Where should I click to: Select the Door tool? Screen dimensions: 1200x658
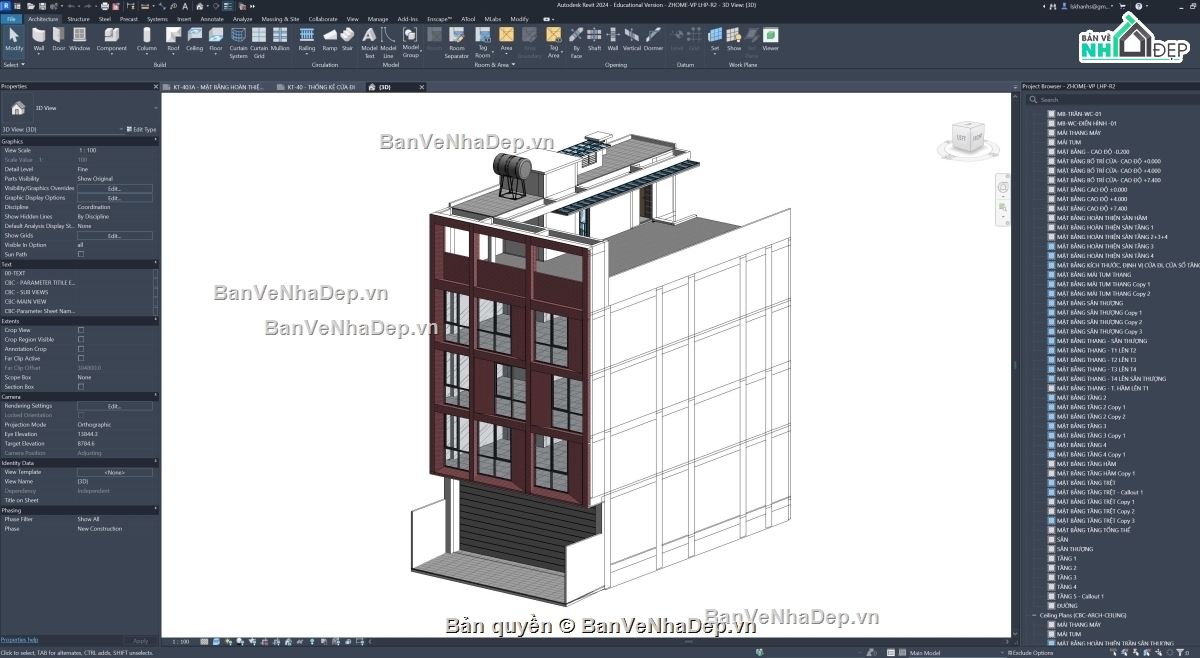[59, 40]
